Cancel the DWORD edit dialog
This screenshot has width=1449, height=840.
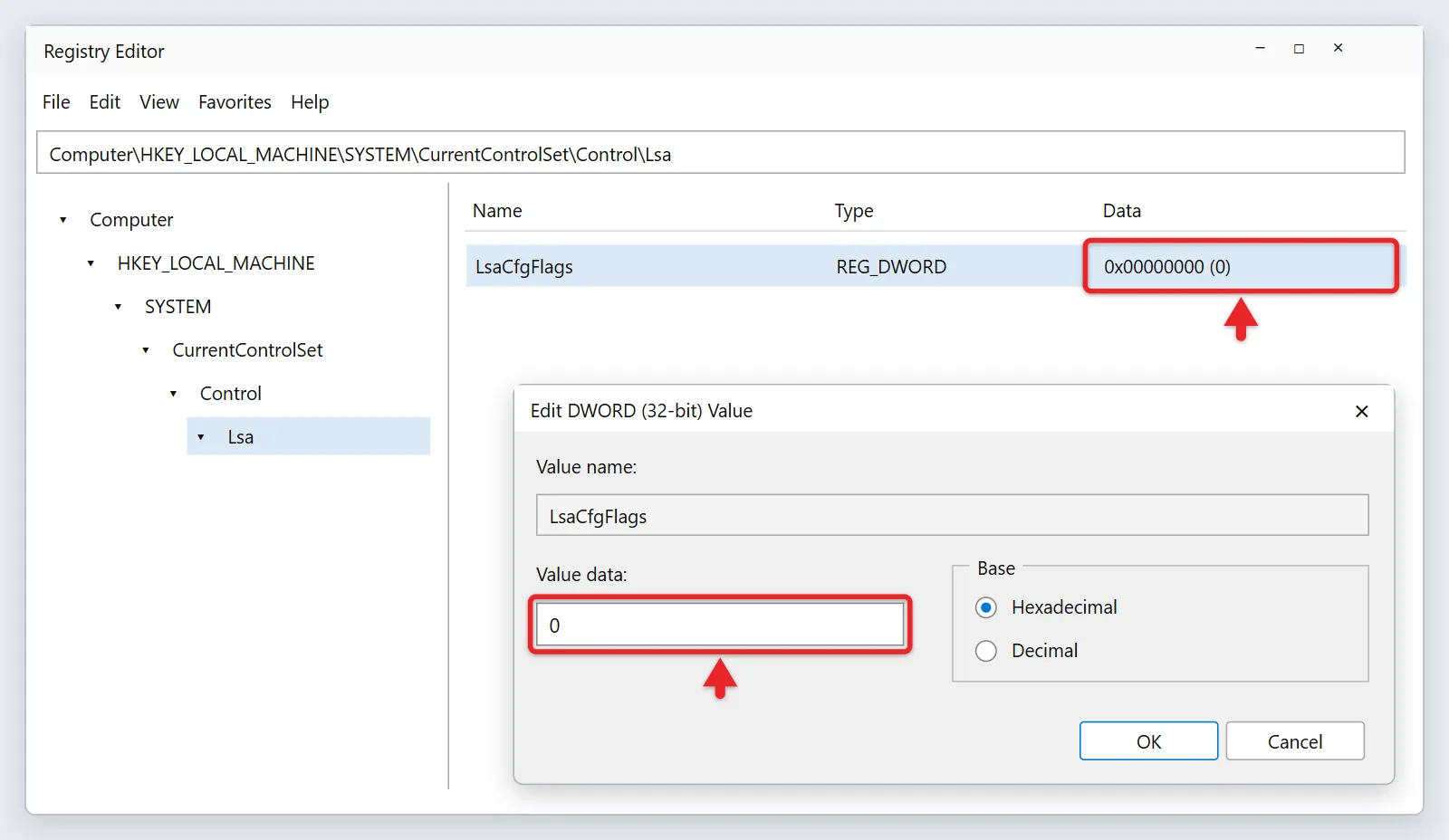coord(1295,741)
